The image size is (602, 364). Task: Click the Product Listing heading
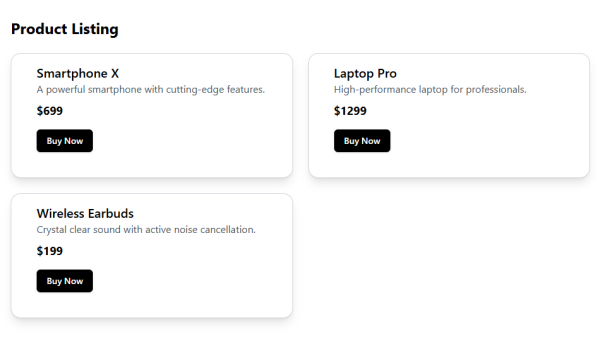[x=65, y=29]
